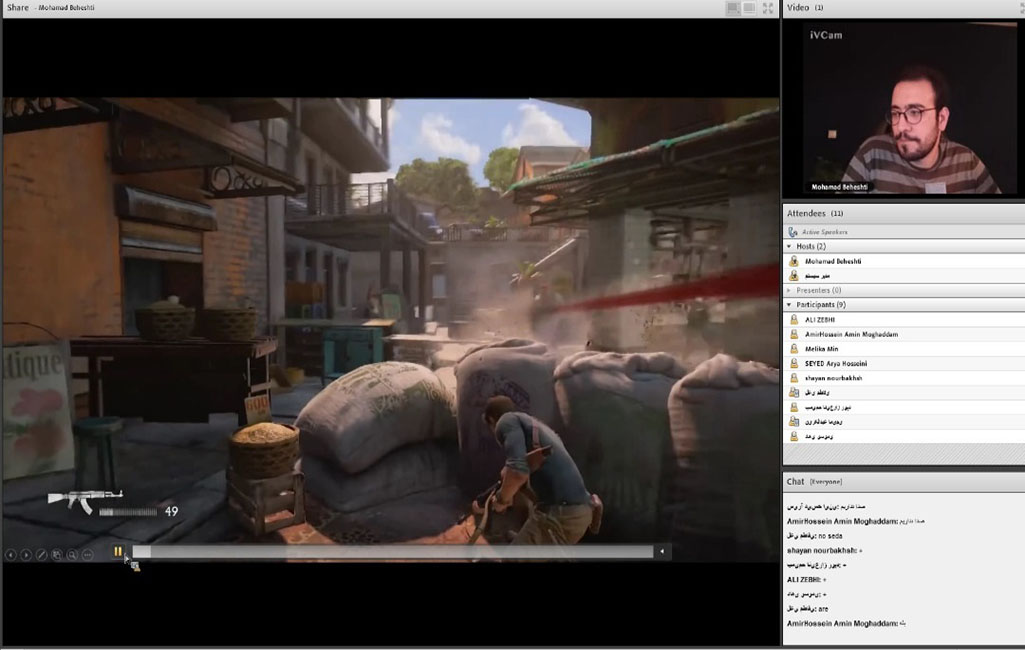Click the speaker volume icon beside the seek bar
The width and height of the screenshot is (1025, 650).
662,551
